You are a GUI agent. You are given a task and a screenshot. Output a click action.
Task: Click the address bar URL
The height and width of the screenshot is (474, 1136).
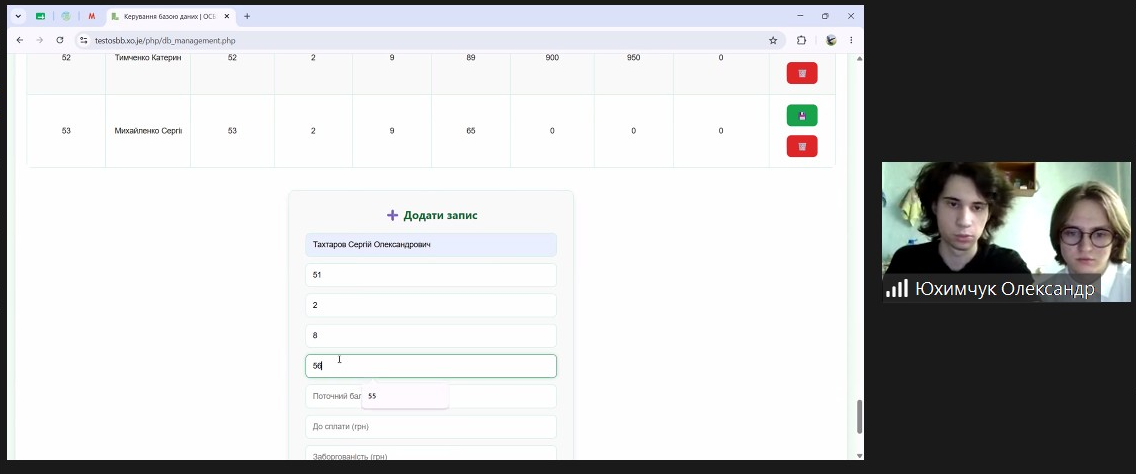point(165,41)
